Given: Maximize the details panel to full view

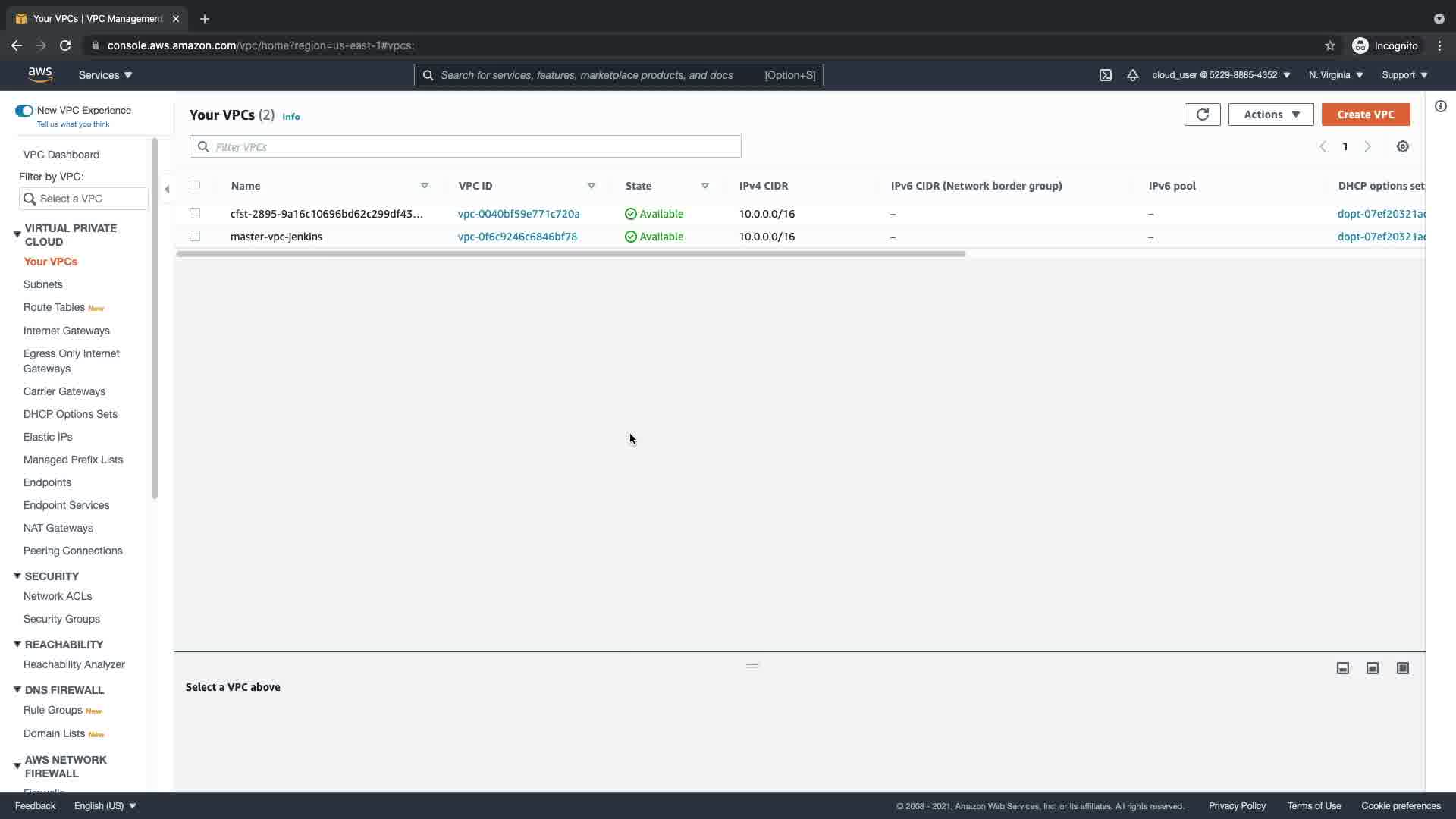Looking at the screenshot, I should click(x=1402, y=668).
